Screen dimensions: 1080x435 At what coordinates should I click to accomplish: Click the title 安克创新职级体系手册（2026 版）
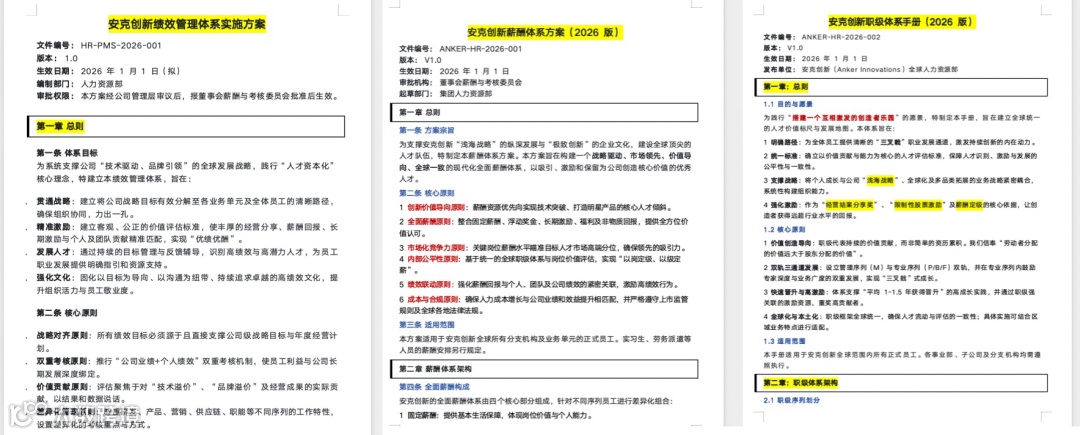coord(904,21)
